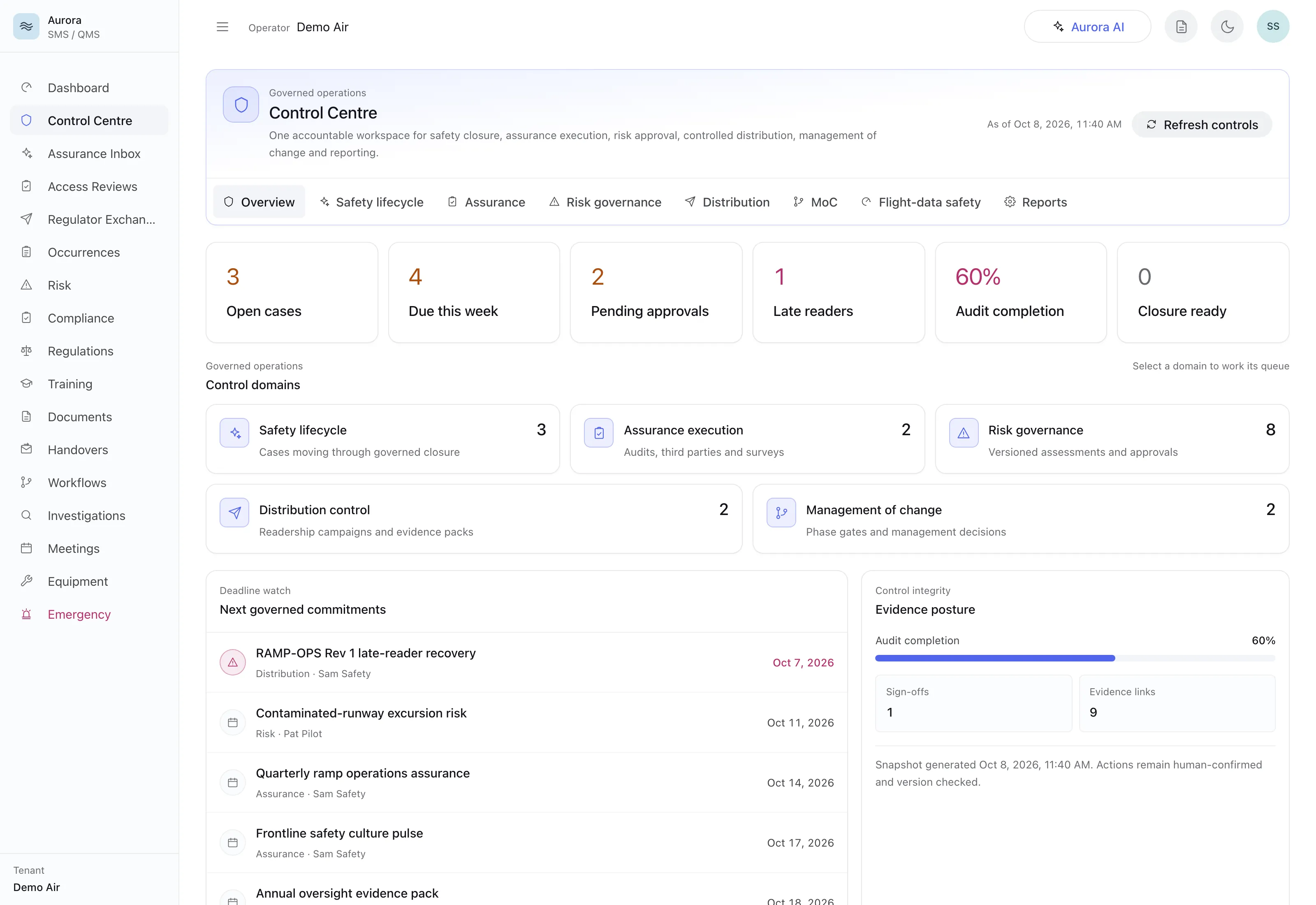Launch the Aurora AI button
Image resolution: width=1316 pixels, height=905 pixels.
pos(1088,27)
